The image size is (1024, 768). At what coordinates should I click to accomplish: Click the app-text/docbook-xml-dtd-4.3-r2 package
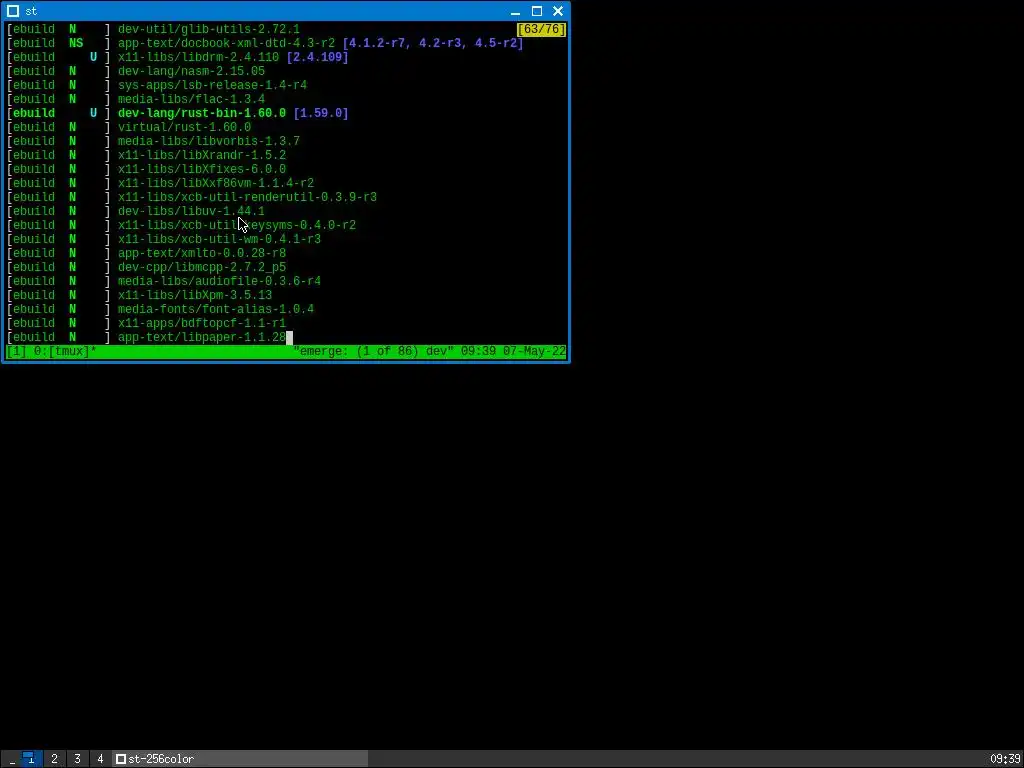coord(226,43)
